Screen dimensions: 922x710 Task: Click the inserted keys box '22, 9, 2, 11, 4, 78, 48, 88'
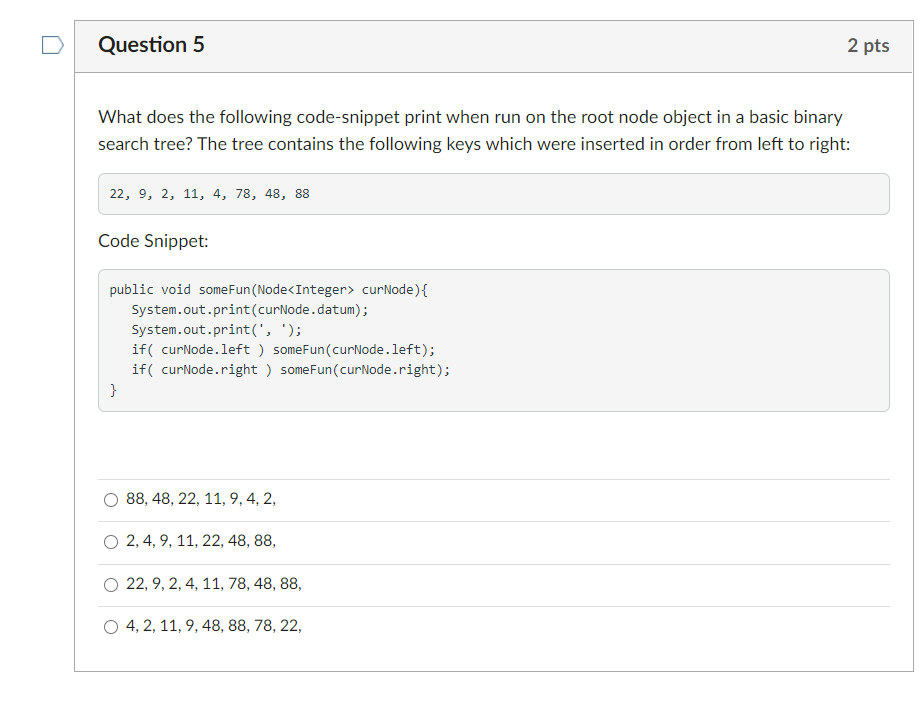tap(493, 194)
